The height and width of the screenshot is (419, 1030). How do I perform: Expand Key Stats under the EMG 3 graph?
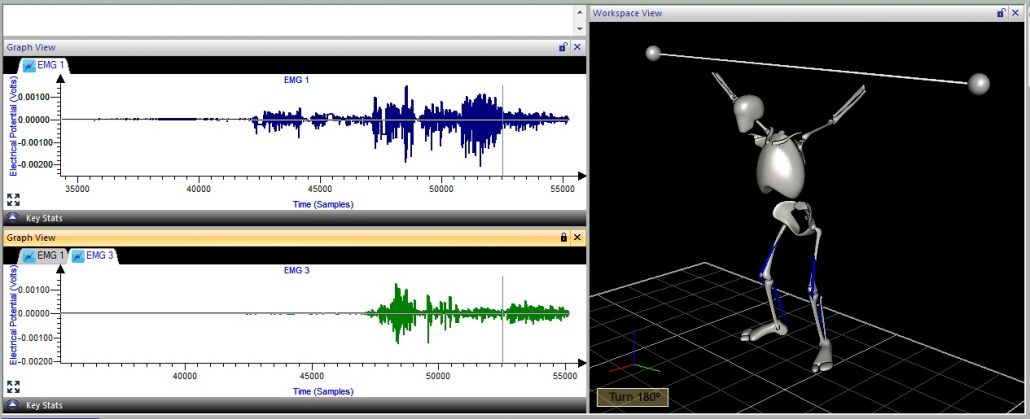(x=13, y=405)
